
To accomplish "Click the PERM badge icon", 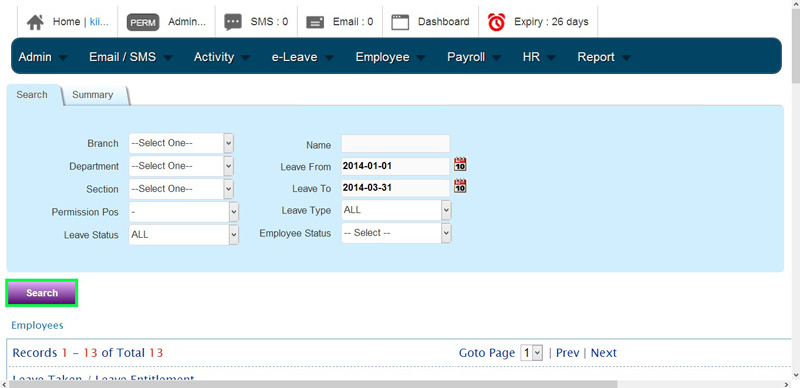I will tap(143, 22).
